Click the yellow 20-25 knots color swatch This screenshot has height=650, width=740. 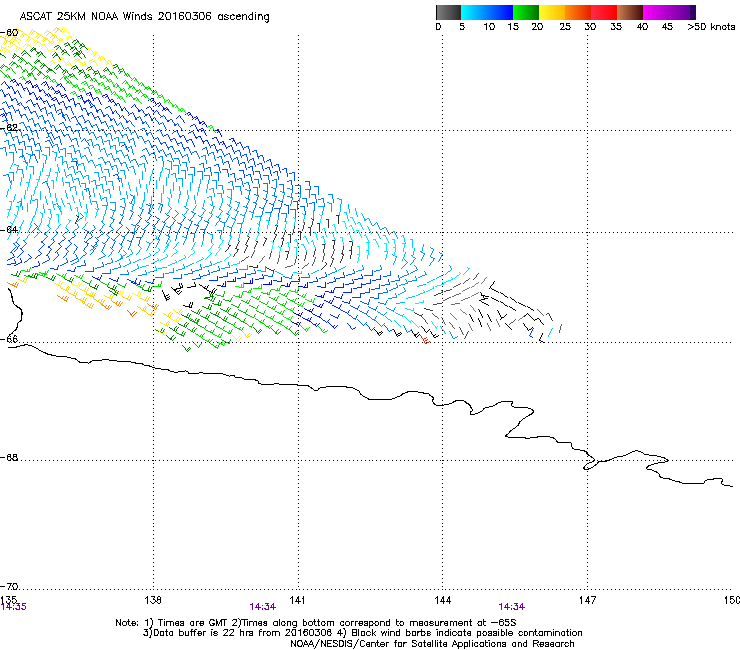point(552,12)
